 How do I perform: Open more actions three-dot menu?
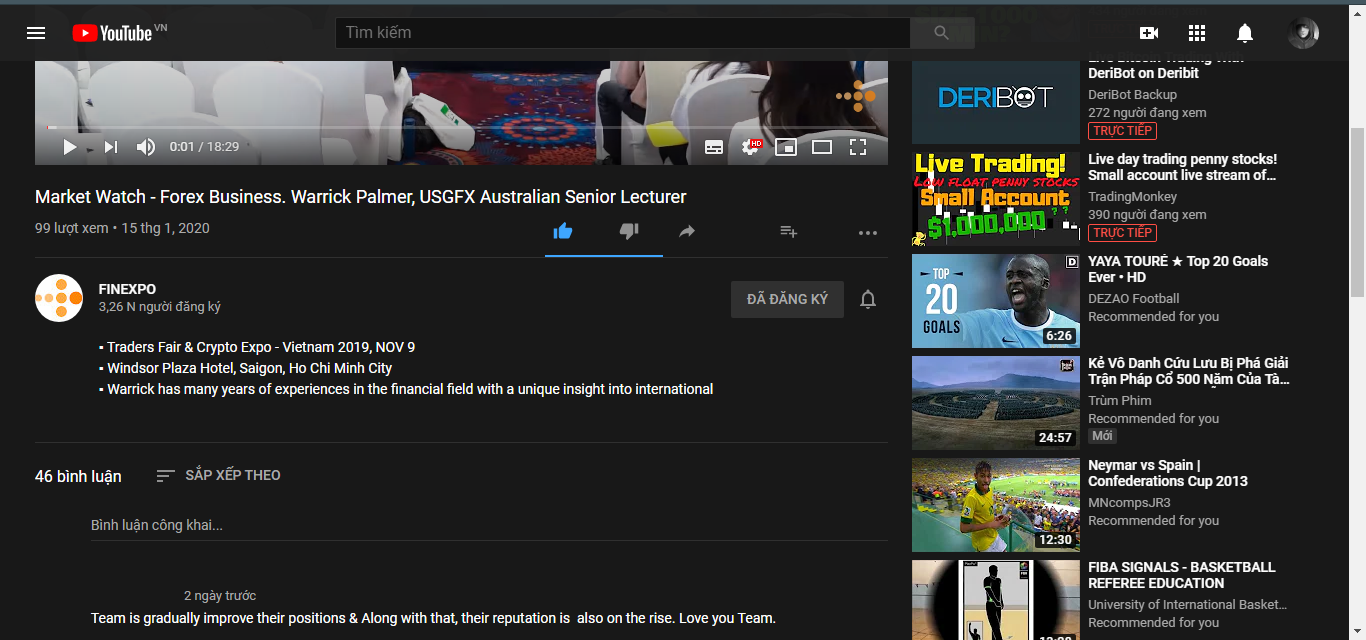click(867, 233)
